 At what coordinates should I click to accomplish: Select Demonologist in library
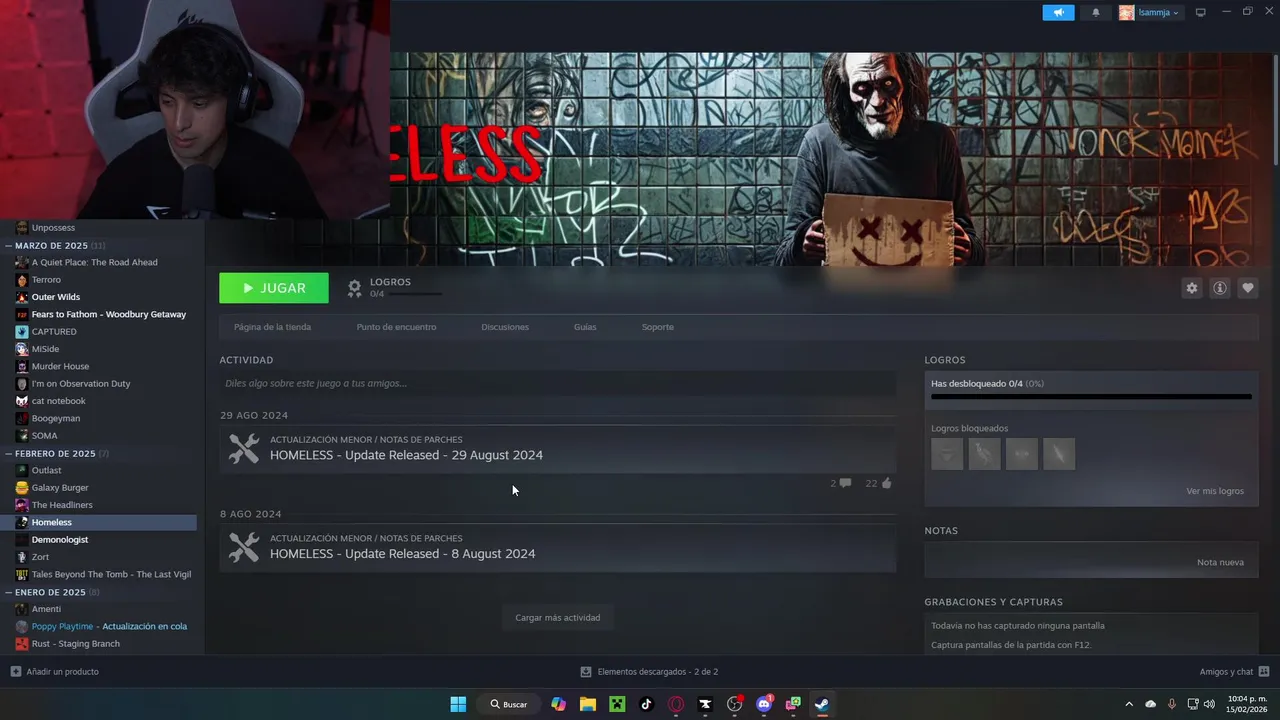tap(60, 540)
